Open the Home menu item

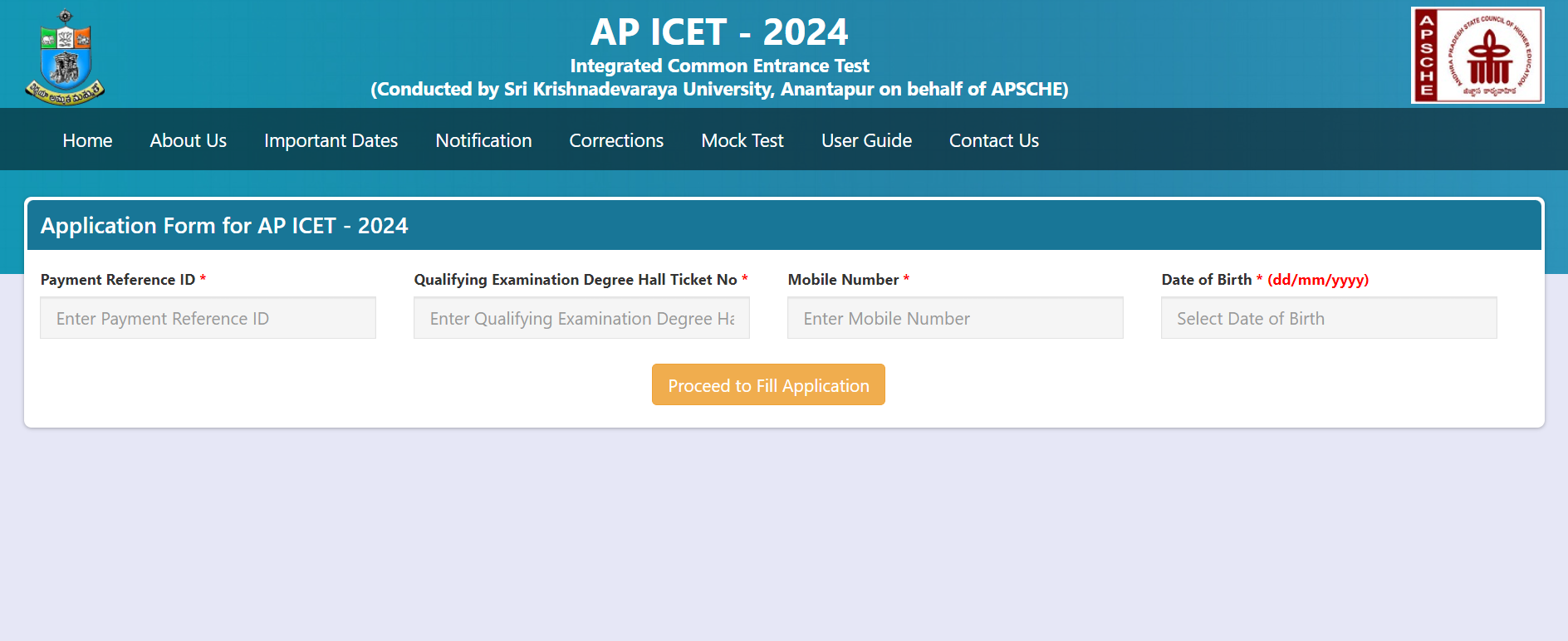point(87,140)
